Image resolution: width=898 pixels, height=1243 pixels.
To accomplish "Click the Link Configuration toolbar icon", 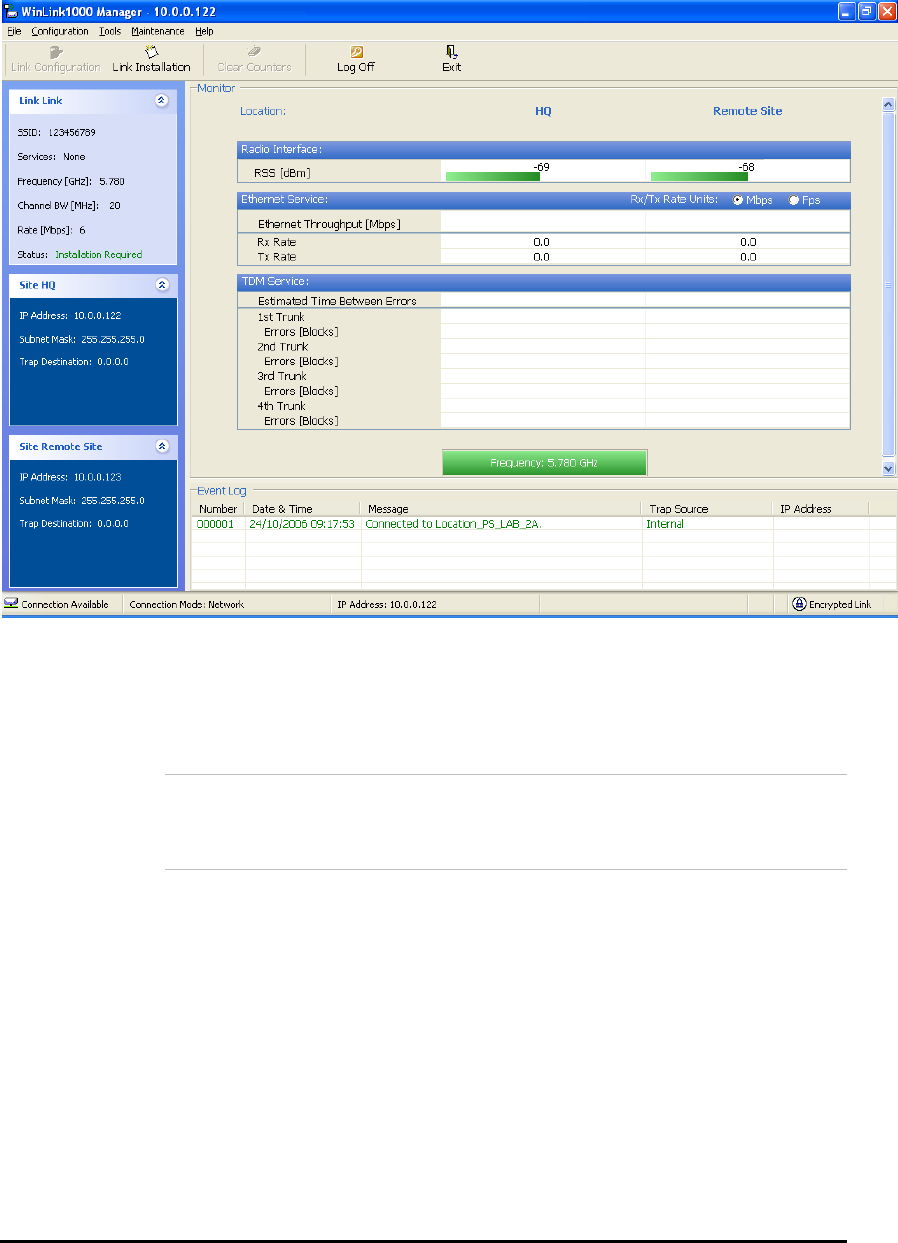I will click(x=56, y=51).
